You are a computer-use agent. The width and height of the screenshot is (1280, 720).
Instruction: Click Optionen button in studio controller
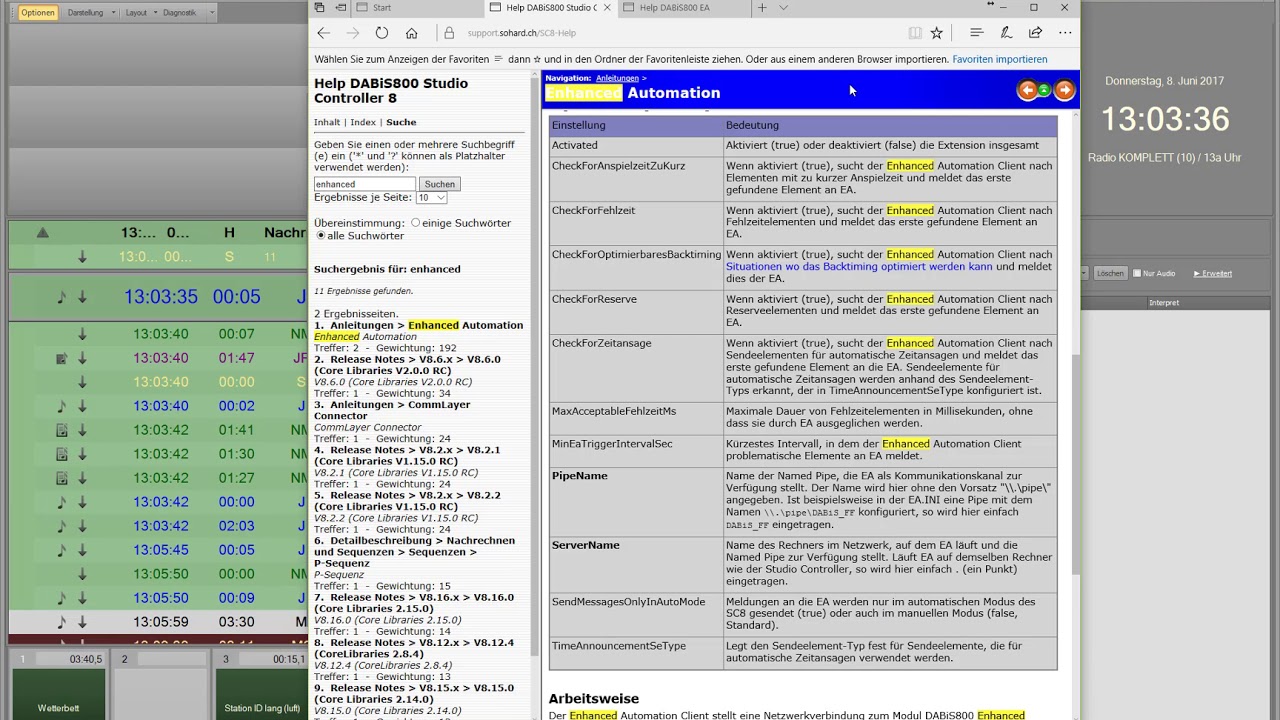(37, 13)
